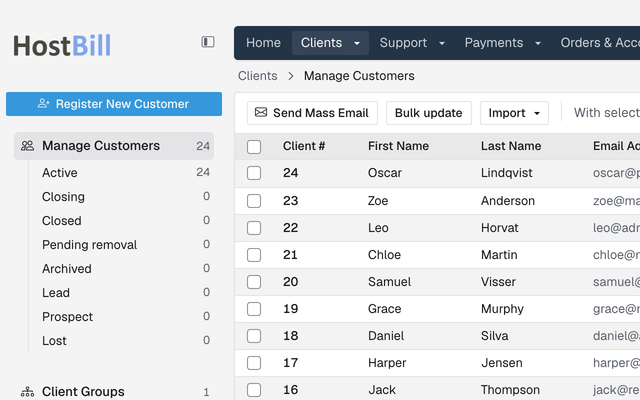640x400 pixels.
Task: Click the Manage Customers breadcrumb text
Action: (x=359, y=76)
